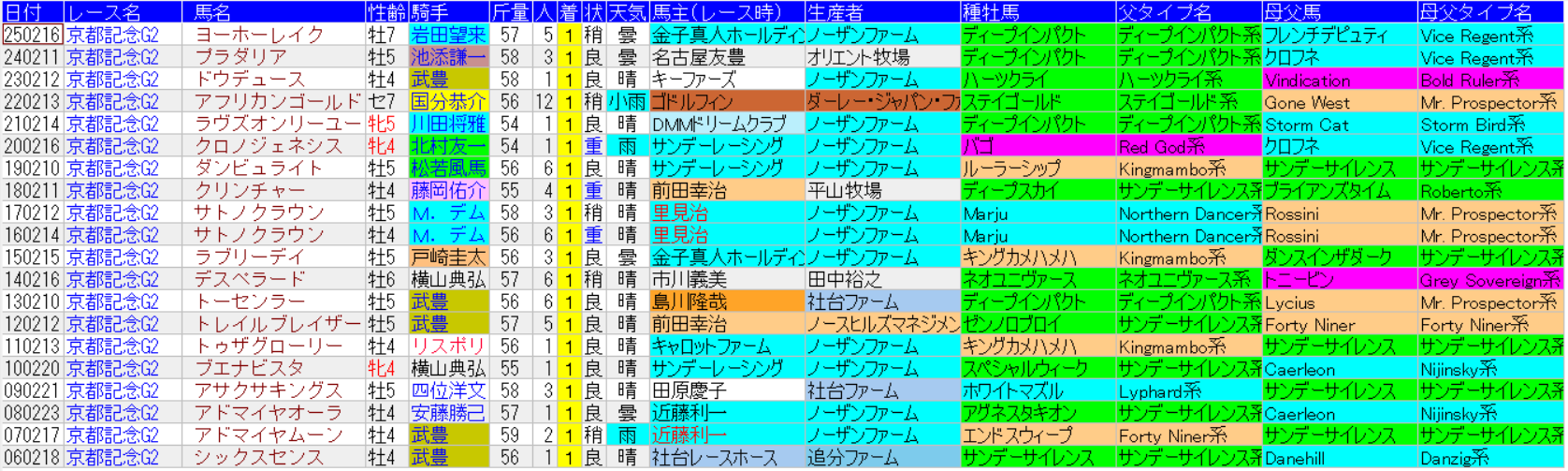
Task: Click the 生産者 column header
Action: coord(835,12)
